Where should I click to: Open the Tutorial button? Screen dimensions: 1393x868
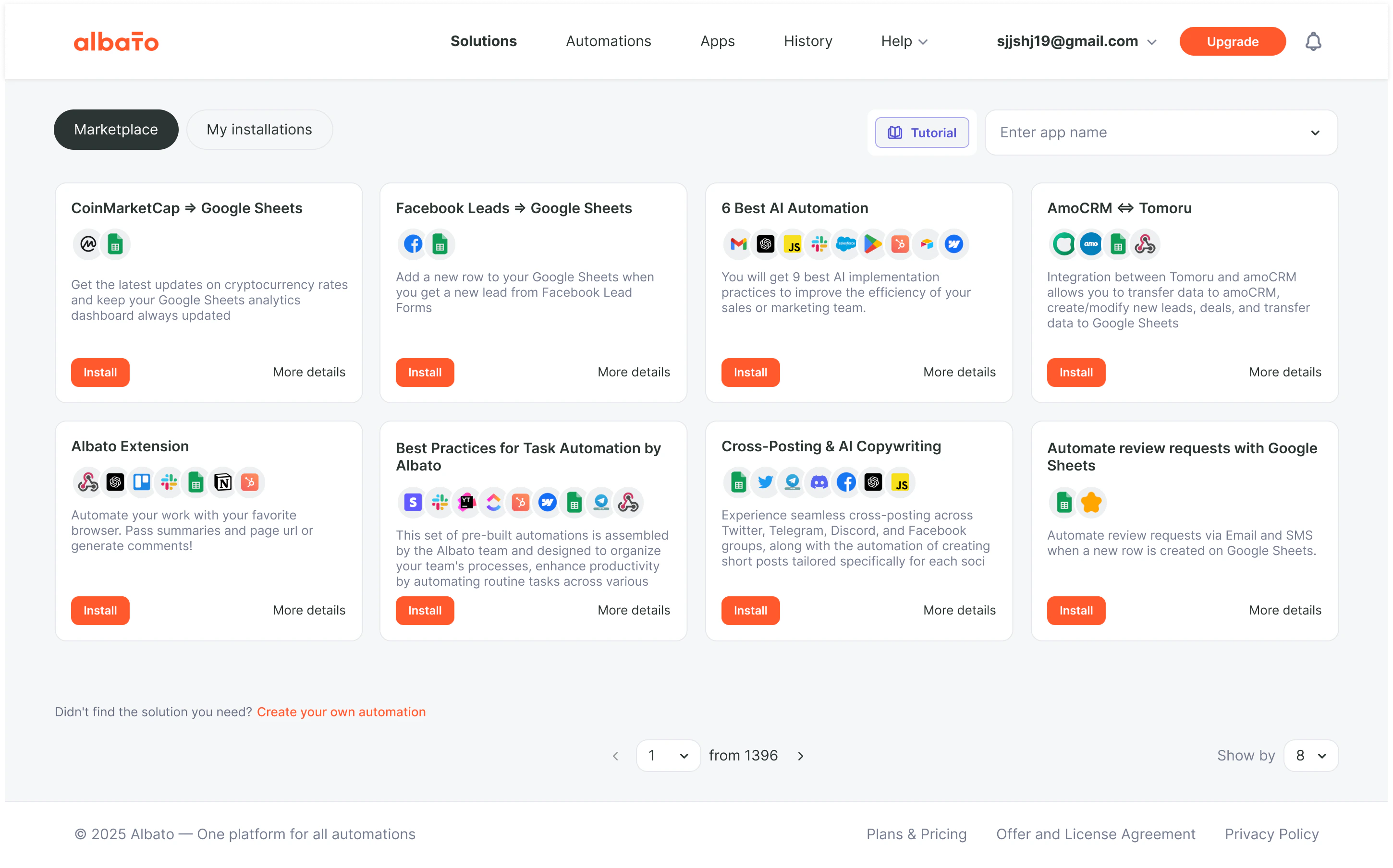coord(922,133)
